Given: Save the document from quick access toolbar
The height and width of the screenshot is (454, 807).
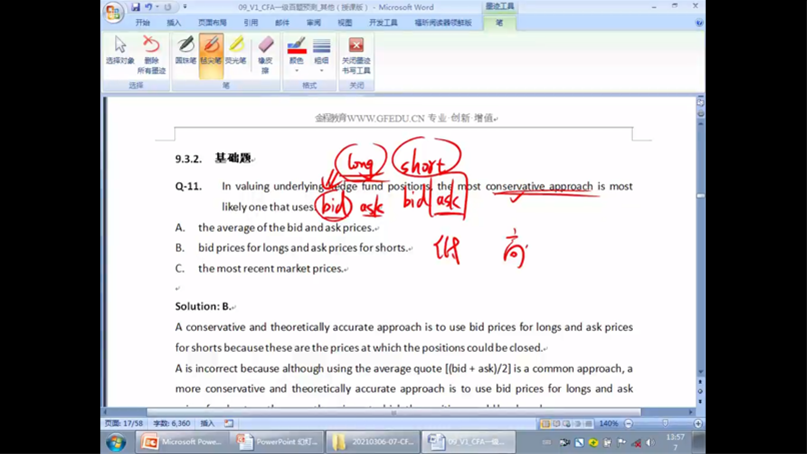Looking at the screenshot, I should pos(135,7).
